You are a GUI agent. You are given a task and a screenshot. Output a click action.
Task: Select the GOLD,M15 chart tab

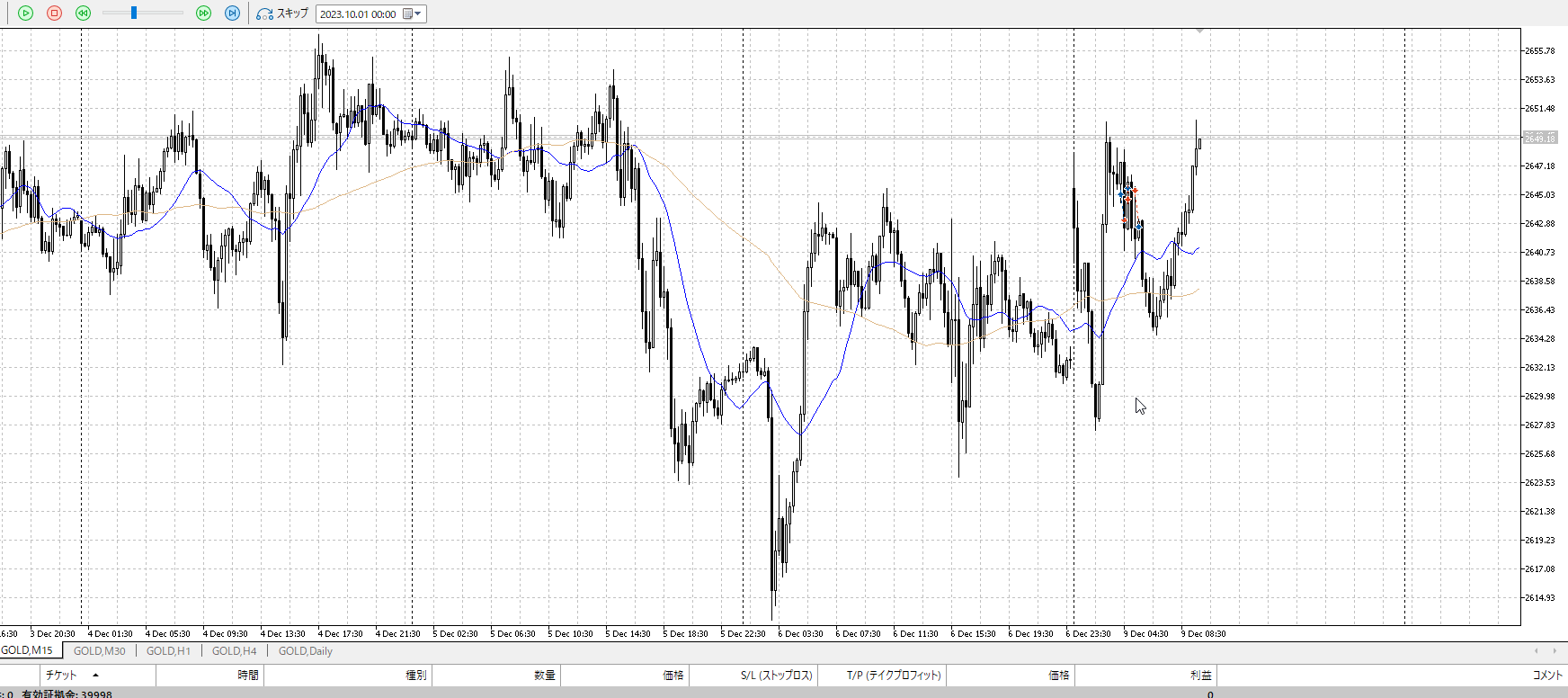coord(28,650)
